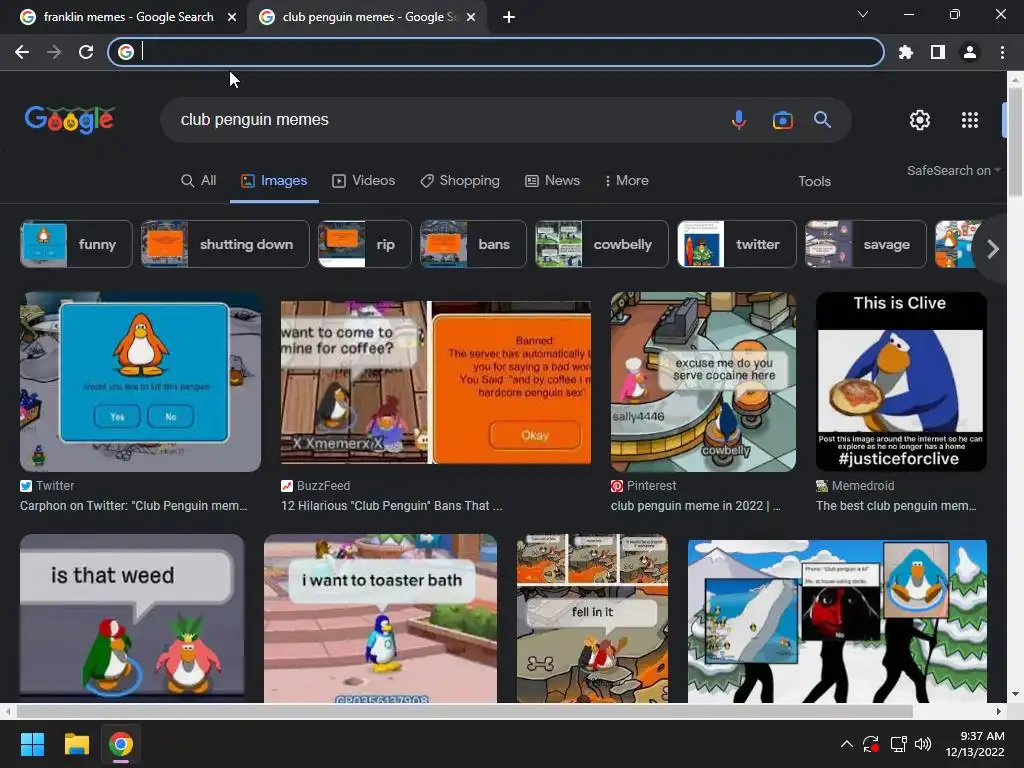Viewport: 1024px width, 768px height.
Task: Open the Pinterest cowbelly image
Action: (x=703, y=382)
